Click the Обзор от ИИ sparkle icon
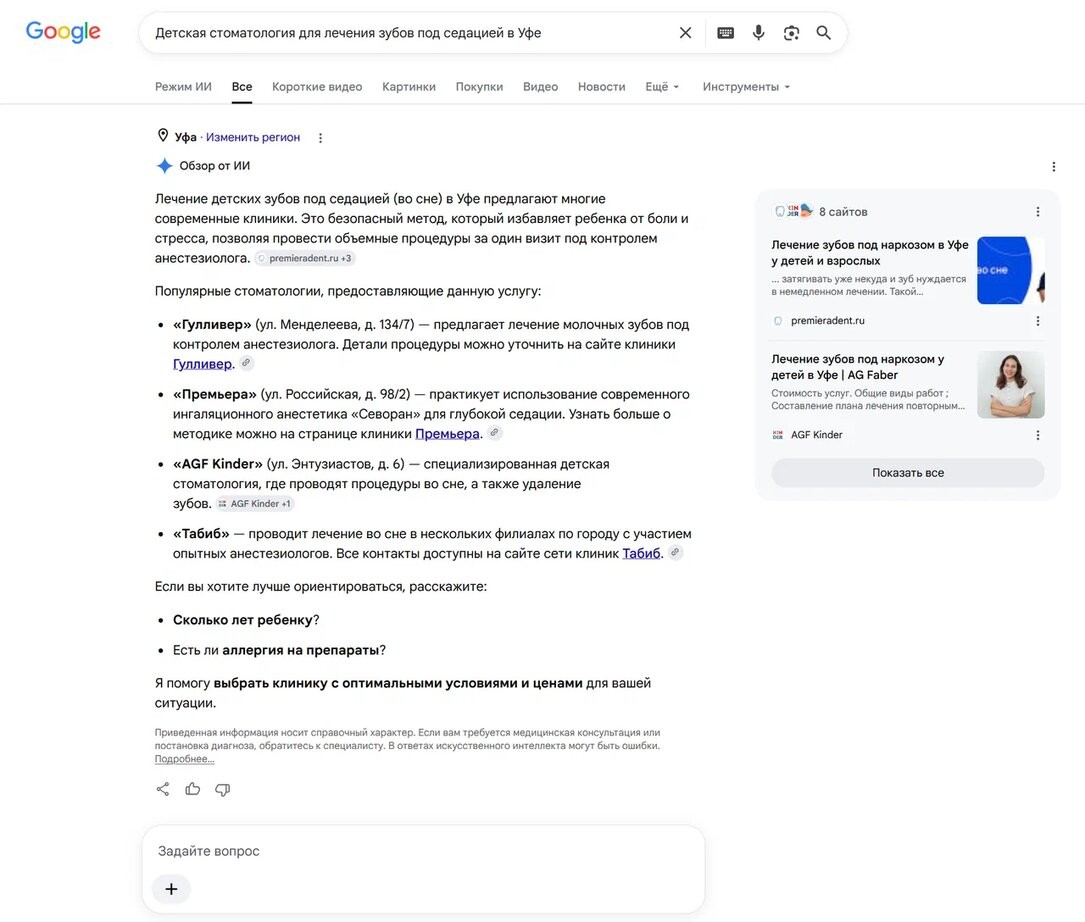 click(x=164, y=165)
